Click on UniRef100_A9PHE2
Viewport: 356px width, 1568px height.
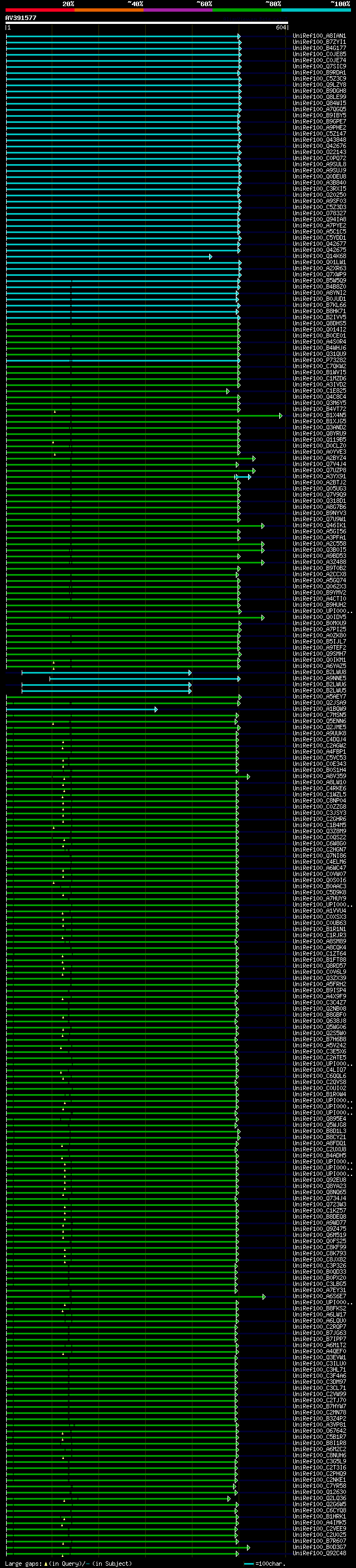319,127
